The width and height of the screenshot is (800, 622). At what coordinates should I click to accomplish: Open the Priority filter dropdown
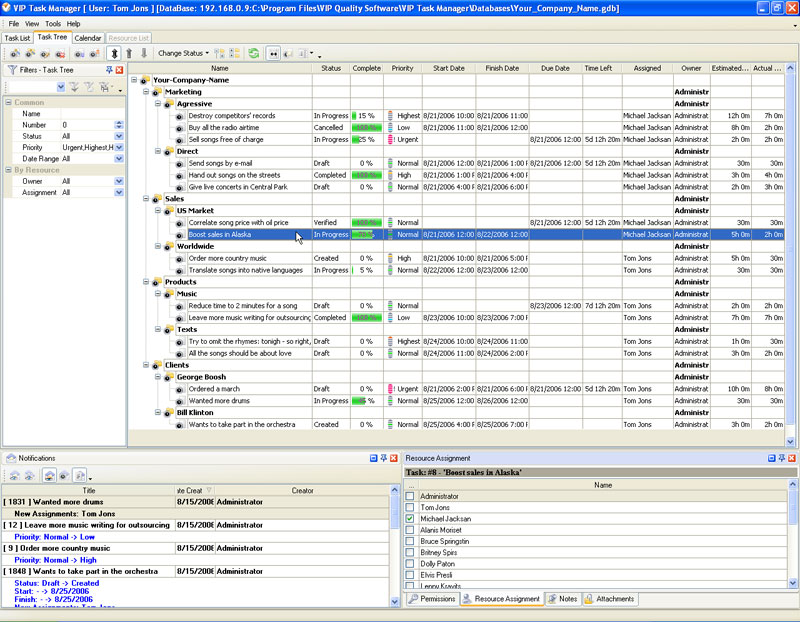119,147
